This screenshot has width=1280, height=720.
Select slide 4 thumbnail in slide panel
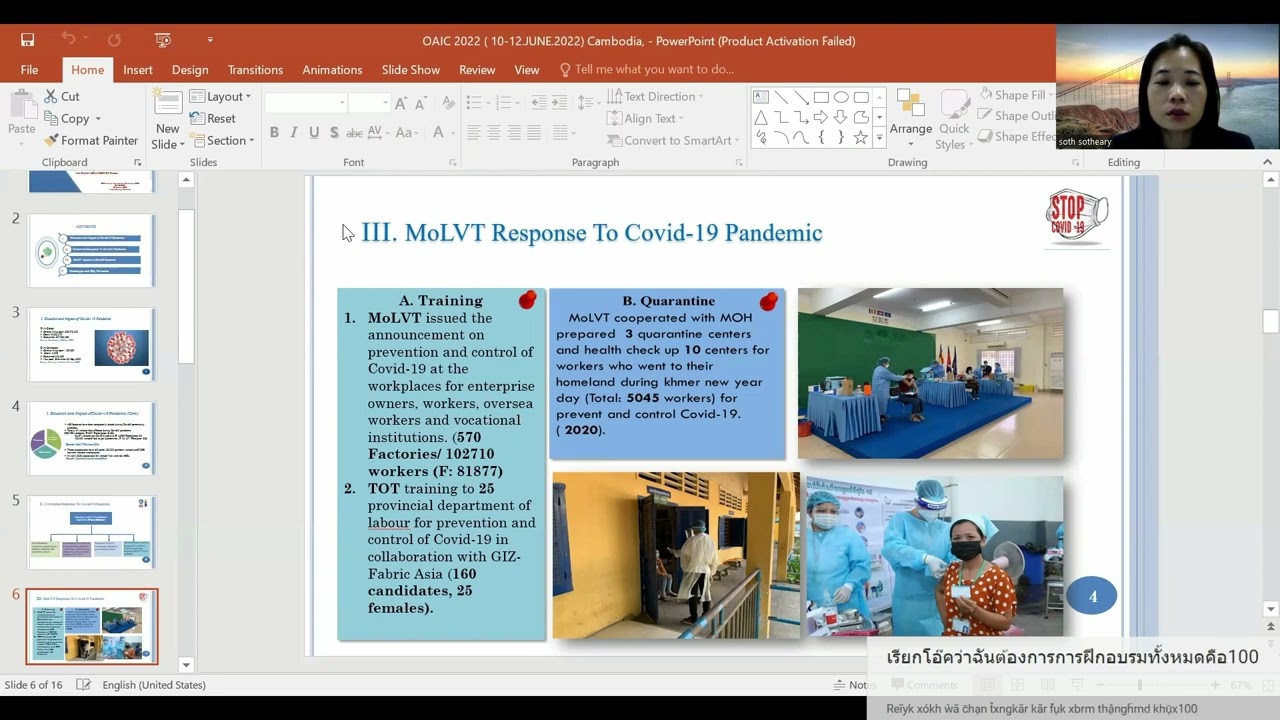(92, 438)
